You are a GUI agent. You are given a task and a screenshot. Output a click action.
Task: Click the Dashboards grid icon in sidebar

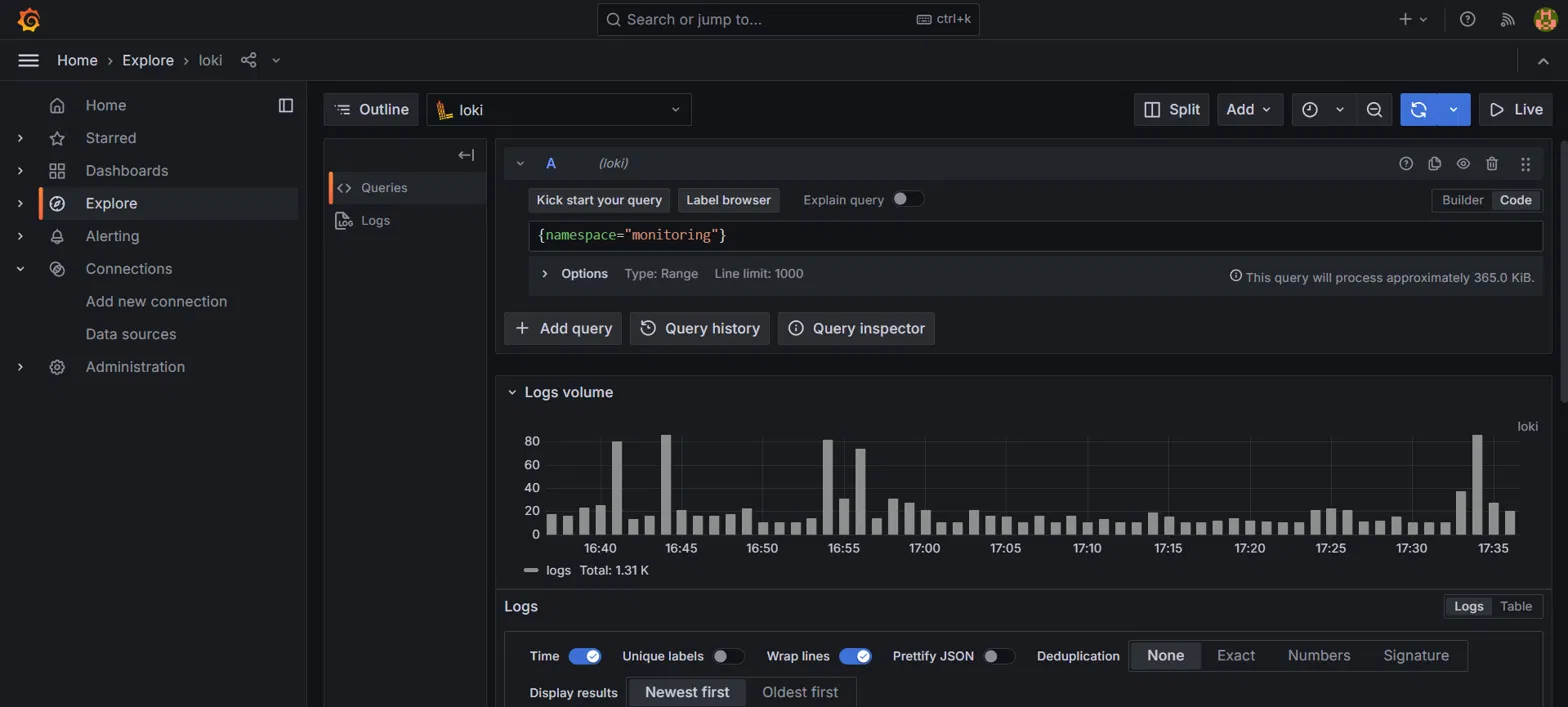click(x=57, y=171)
